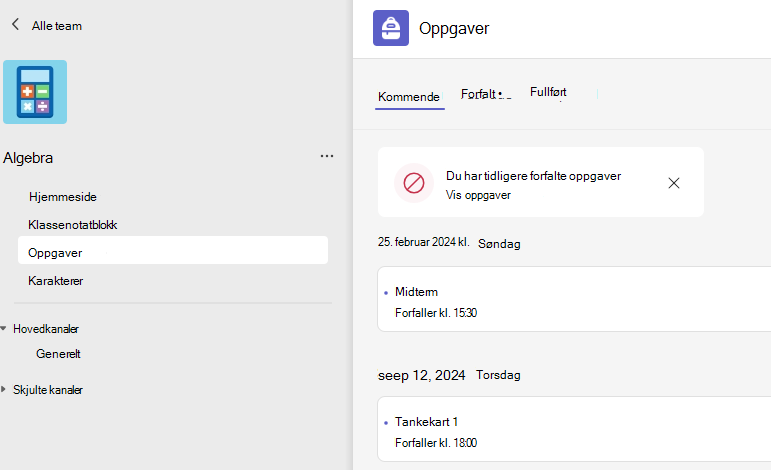Open the Algebra more options ellipsis
The height and width of the screenshot is (470, 771).
pos(327,156)
